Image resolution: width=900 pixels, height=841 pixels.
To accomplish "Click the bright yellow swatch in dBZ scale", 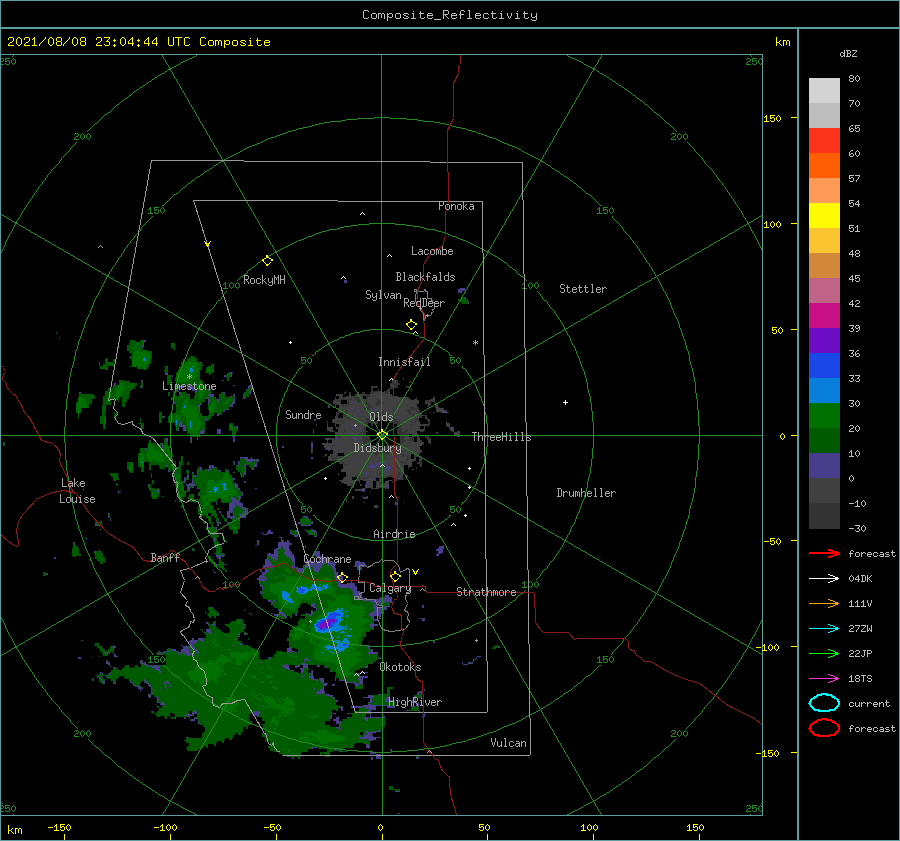I will (x=824, y=216).
